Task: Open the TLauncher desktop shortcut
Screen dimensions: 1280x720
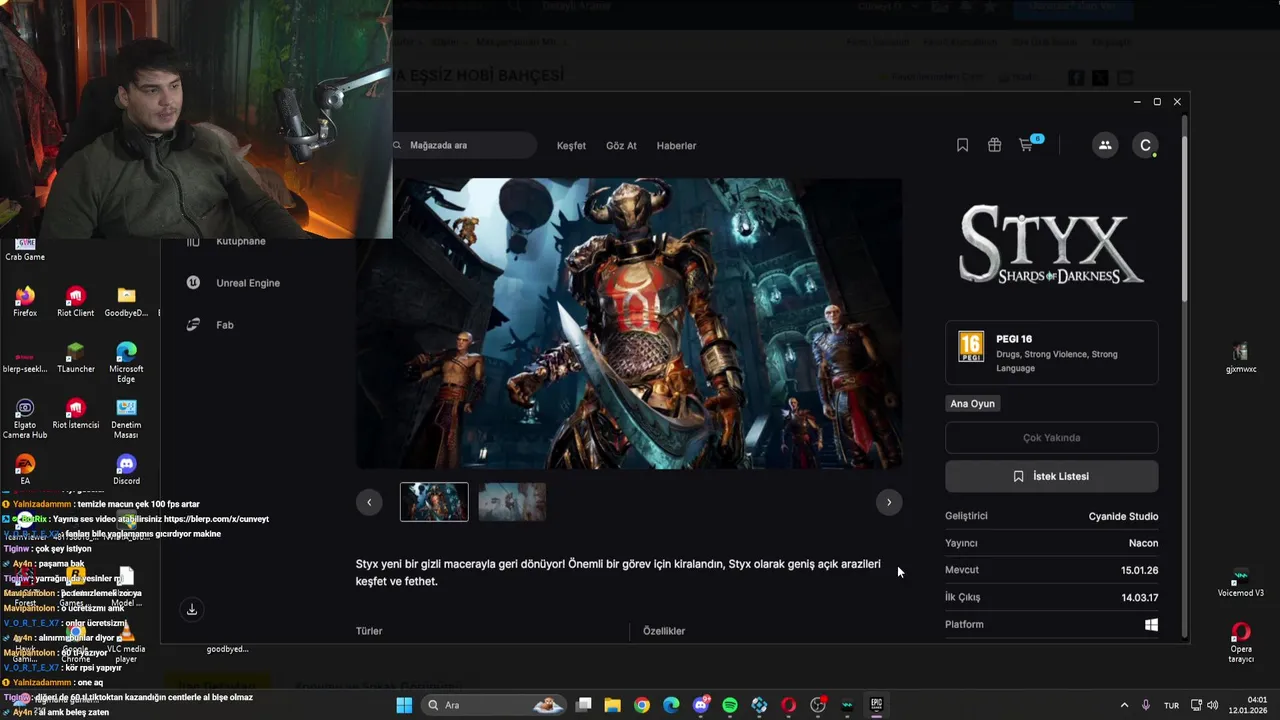Action: (x=75, y=357)
